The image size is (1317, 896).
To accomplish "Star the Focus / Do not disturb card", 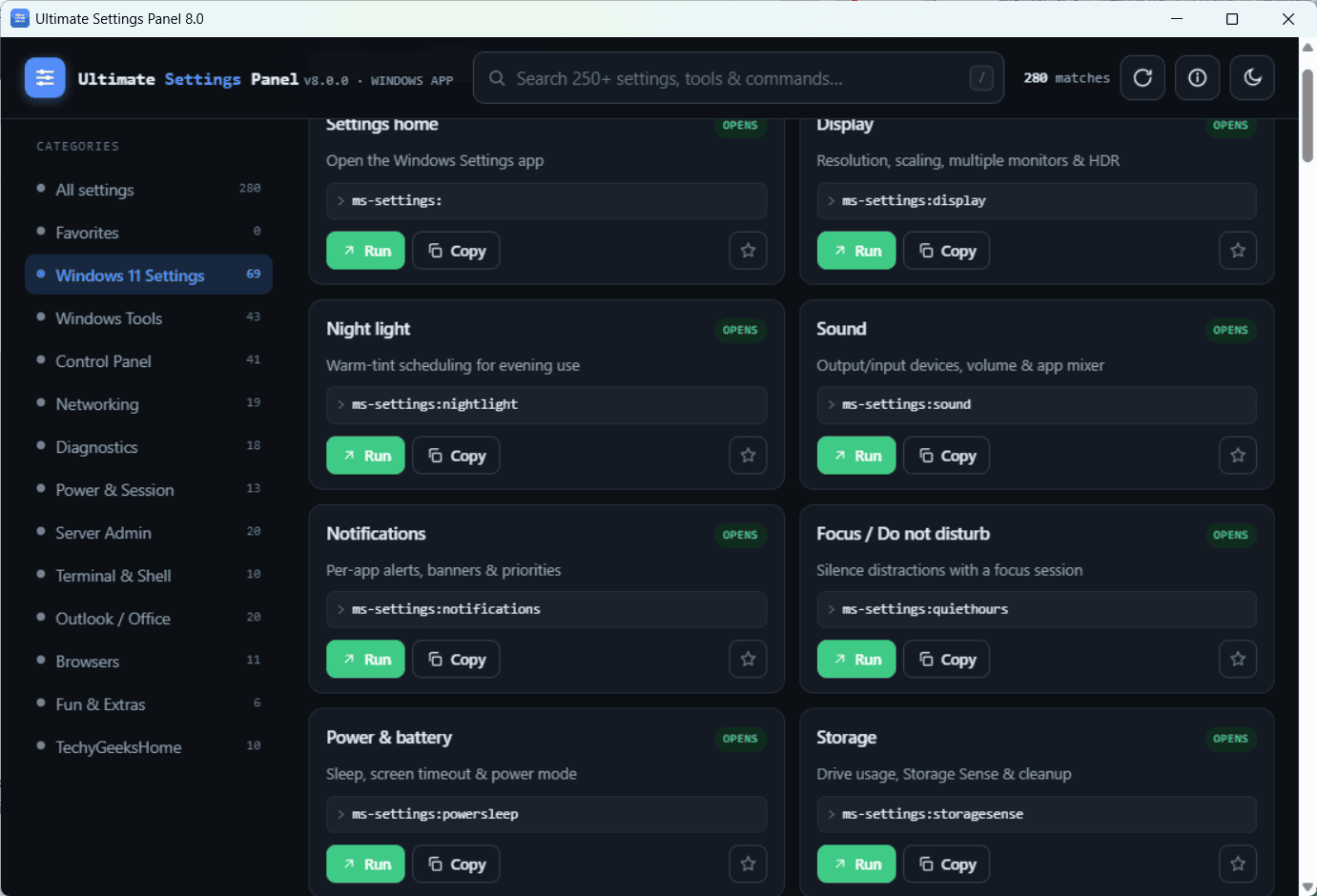I will [x=1238, y=660].
